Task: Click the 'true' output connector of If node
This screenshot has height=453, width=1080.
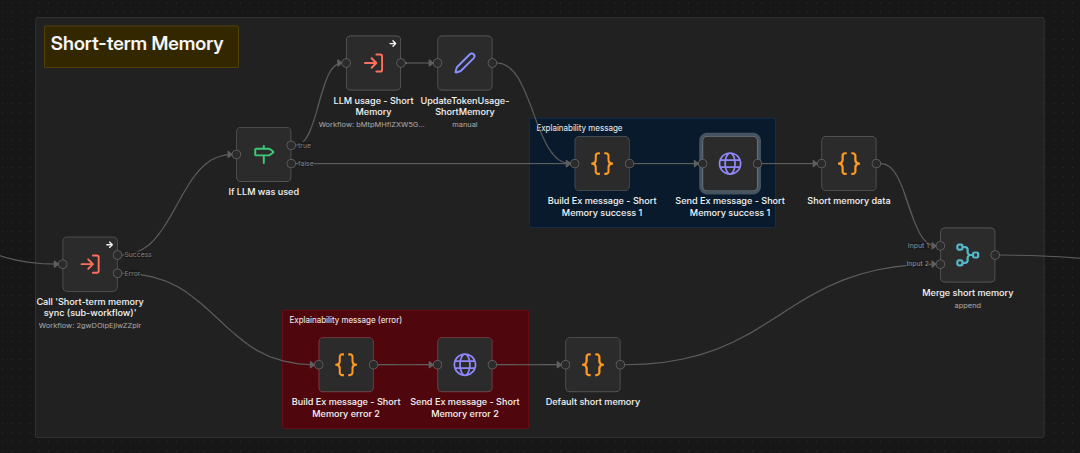Action: tap(291, 145)
